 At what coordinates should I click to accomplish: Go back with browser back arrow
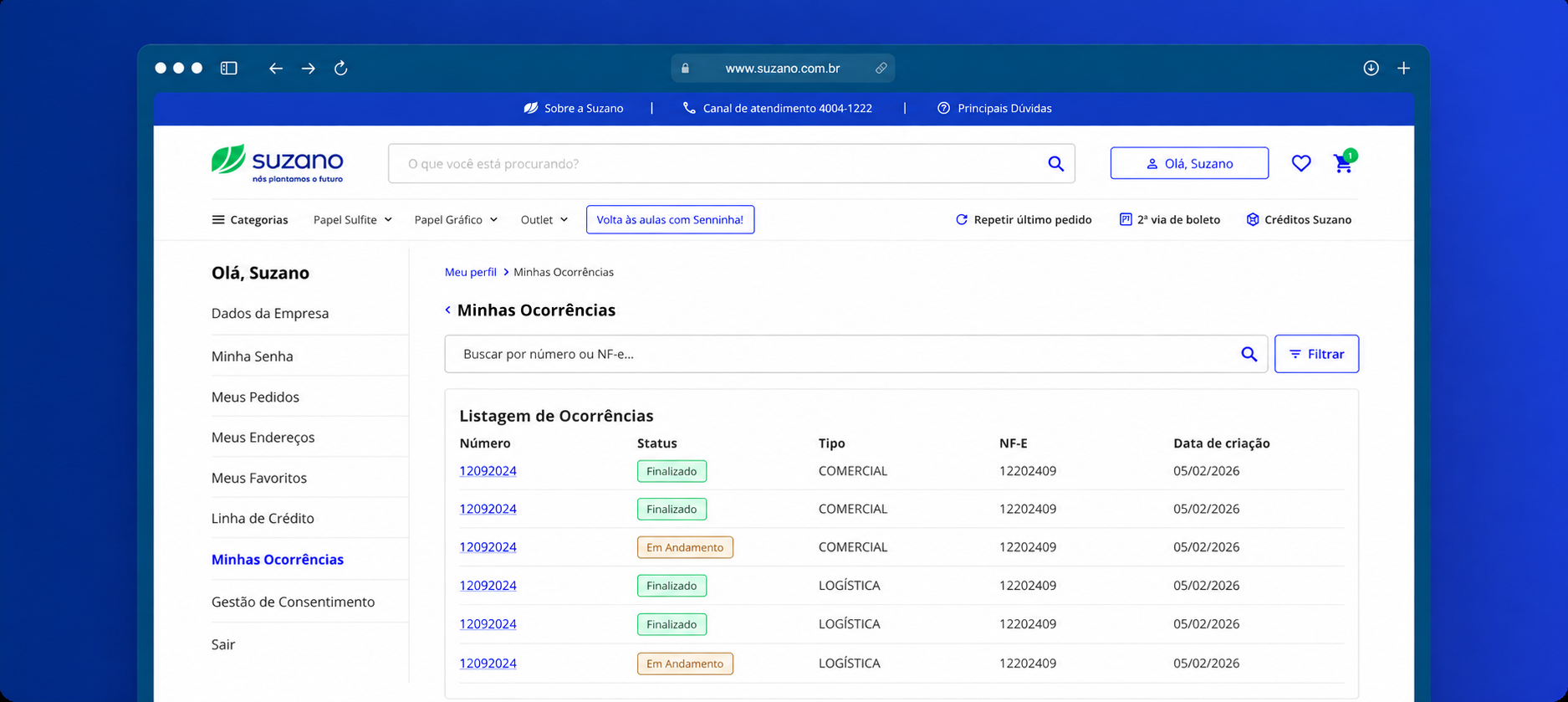(276, 68)
